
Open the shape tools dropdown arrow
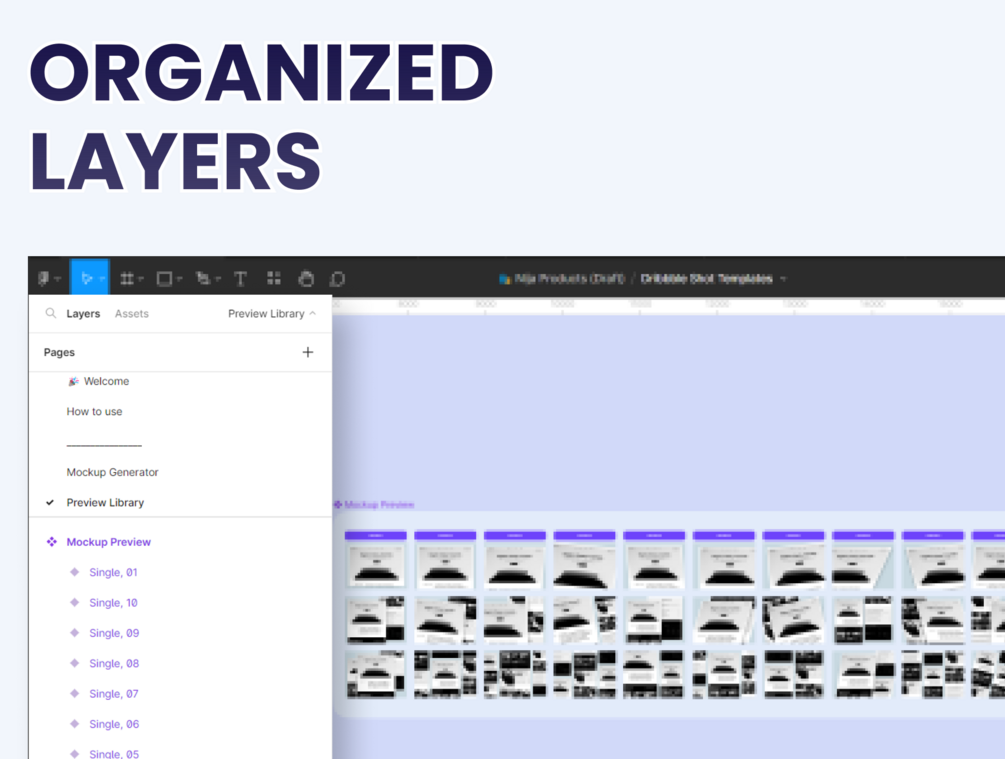coord(179,279)
